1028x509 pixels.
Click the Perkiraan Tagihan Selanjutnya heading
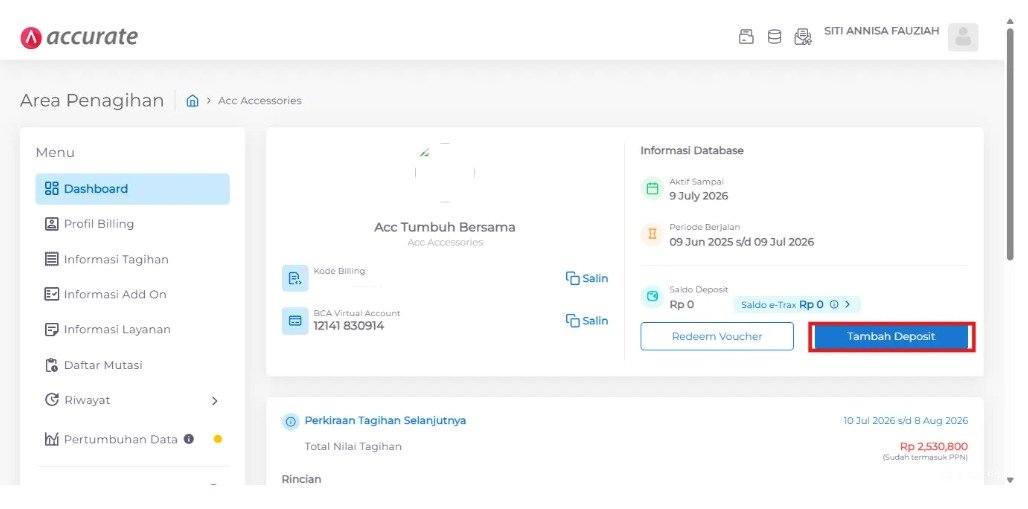(x=386, y=420)
